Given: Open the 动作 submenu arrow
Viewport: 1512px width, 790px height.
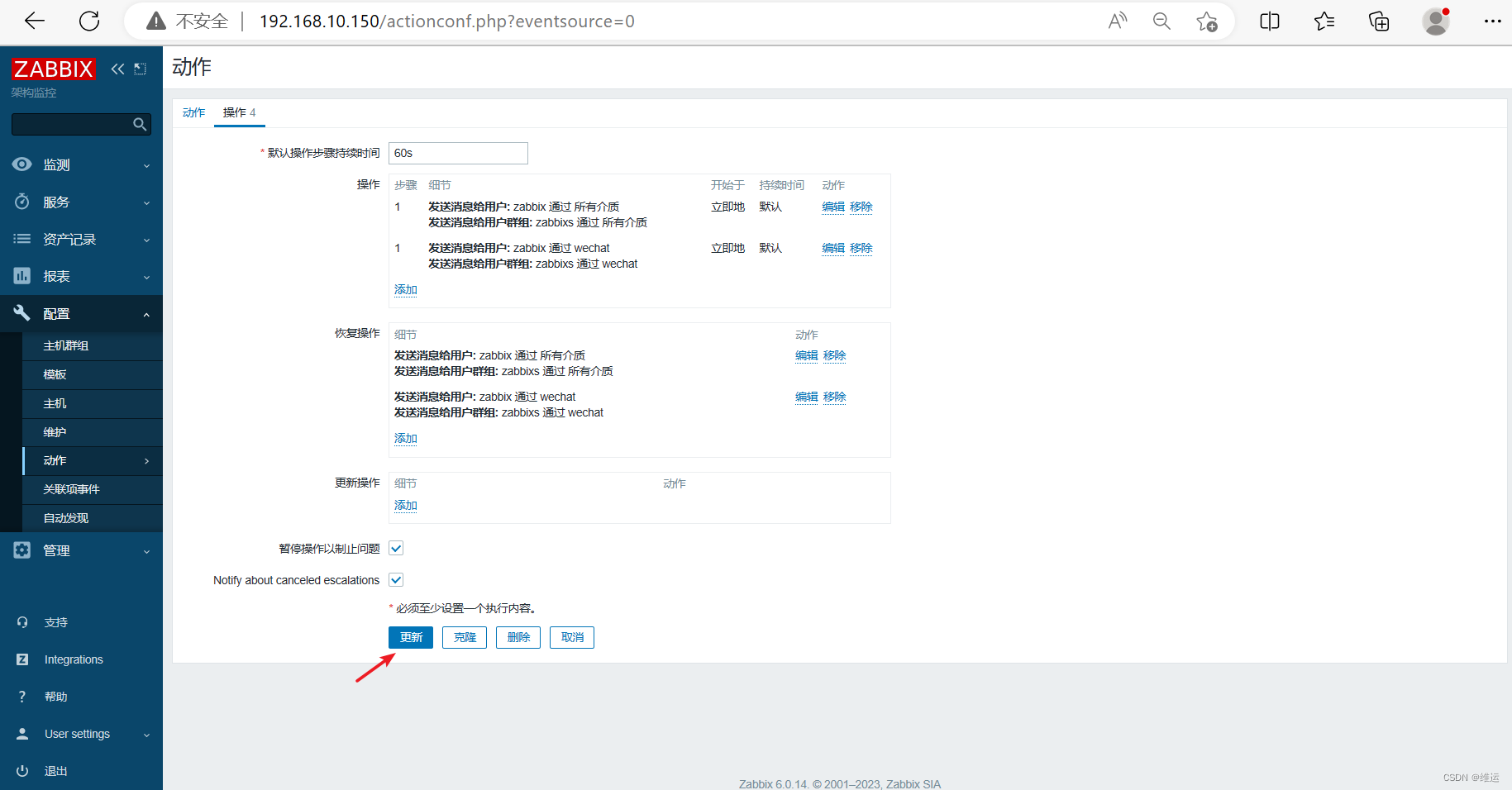Looking at the screenshot, I should tap(146, 461).
